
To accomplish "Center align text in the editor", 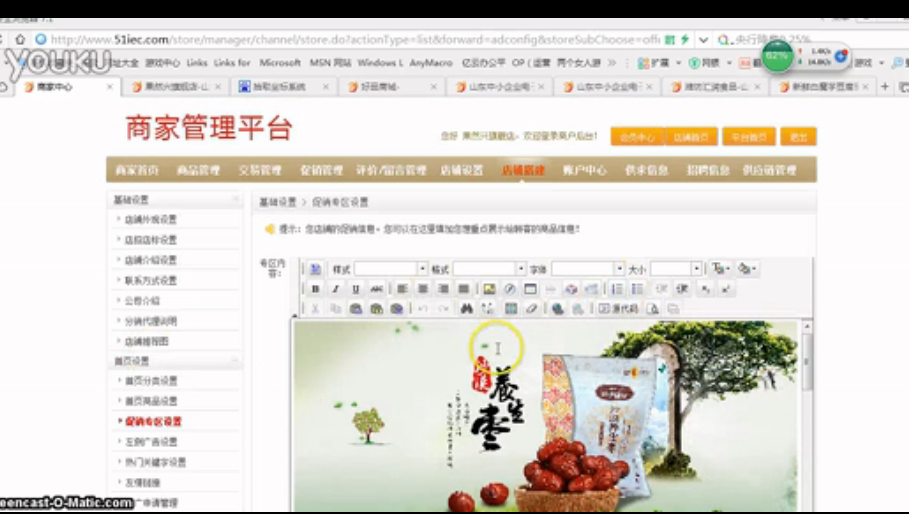I will [x=423, y=289].
